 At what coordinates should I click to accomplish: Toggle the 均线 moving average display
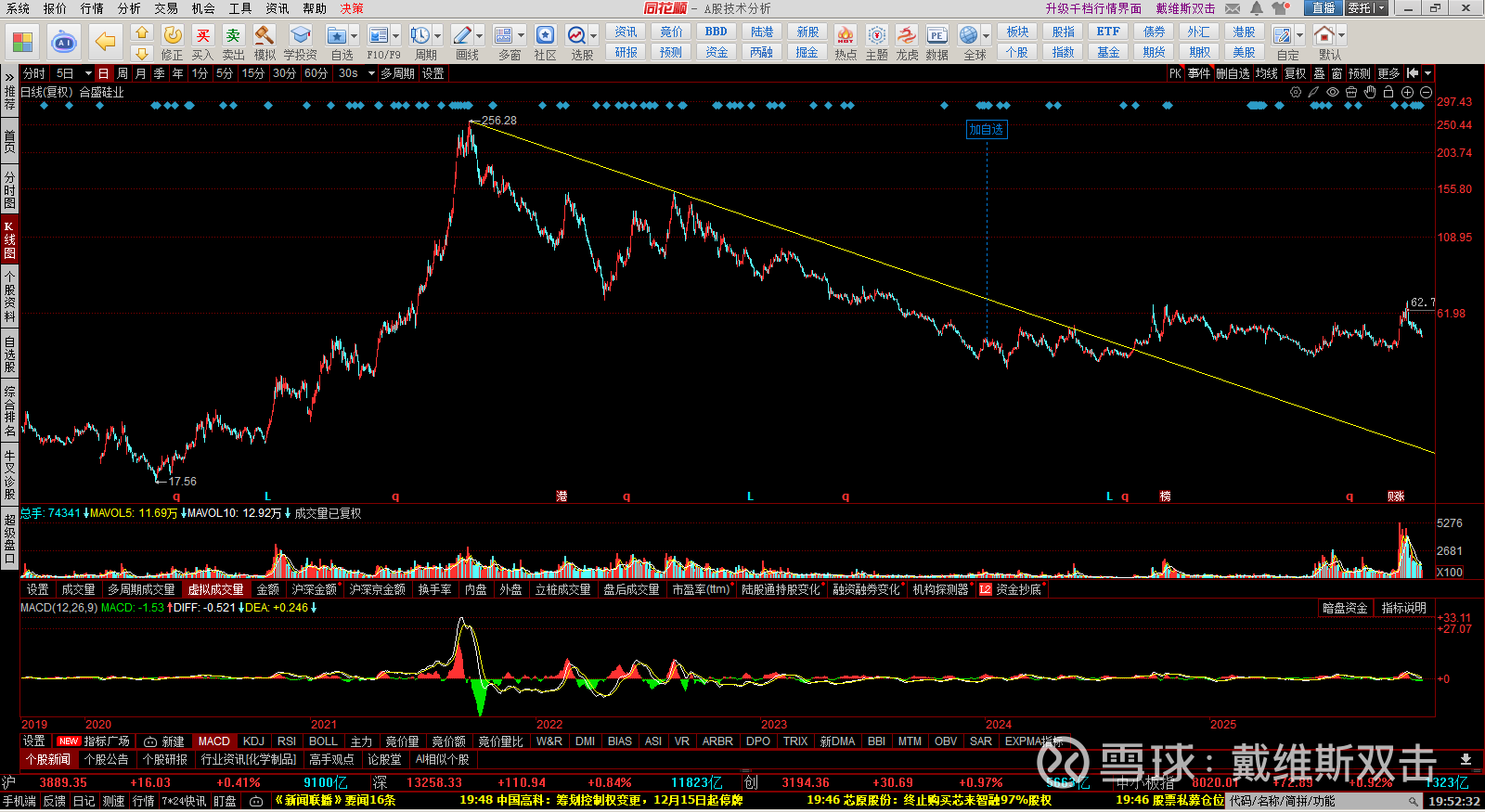tap(1267, 73)
